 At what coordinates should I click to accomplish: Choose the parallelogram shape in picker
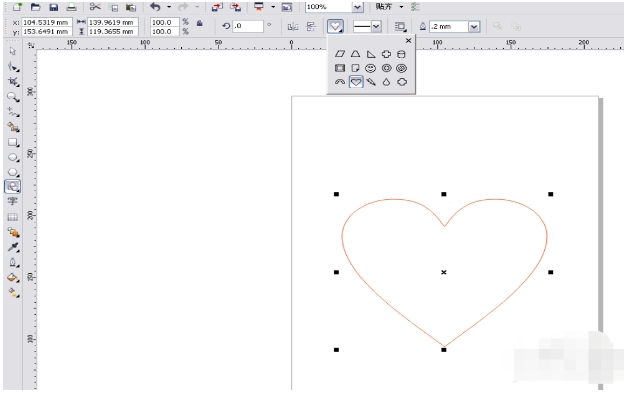(340, 54)
